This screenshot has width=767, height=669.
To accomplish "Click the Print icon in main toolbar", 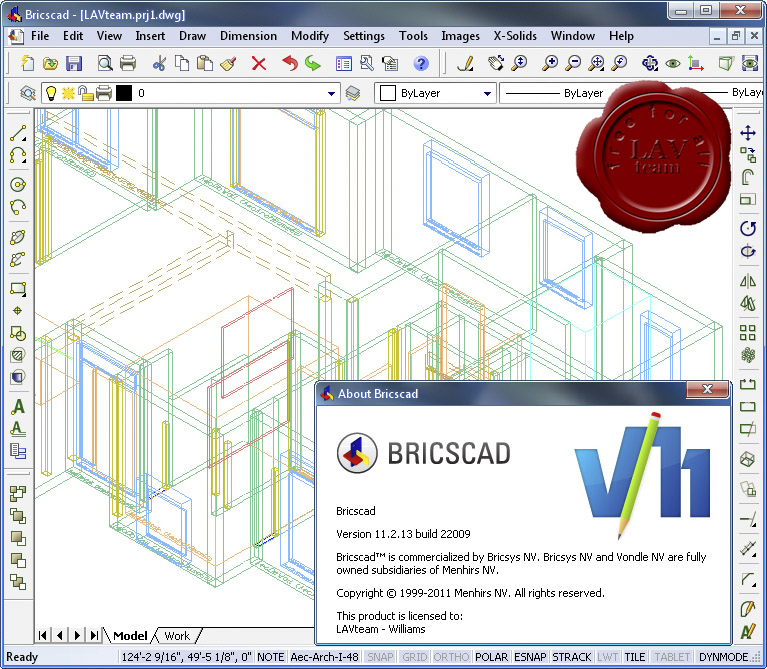I will coord(128,63).
